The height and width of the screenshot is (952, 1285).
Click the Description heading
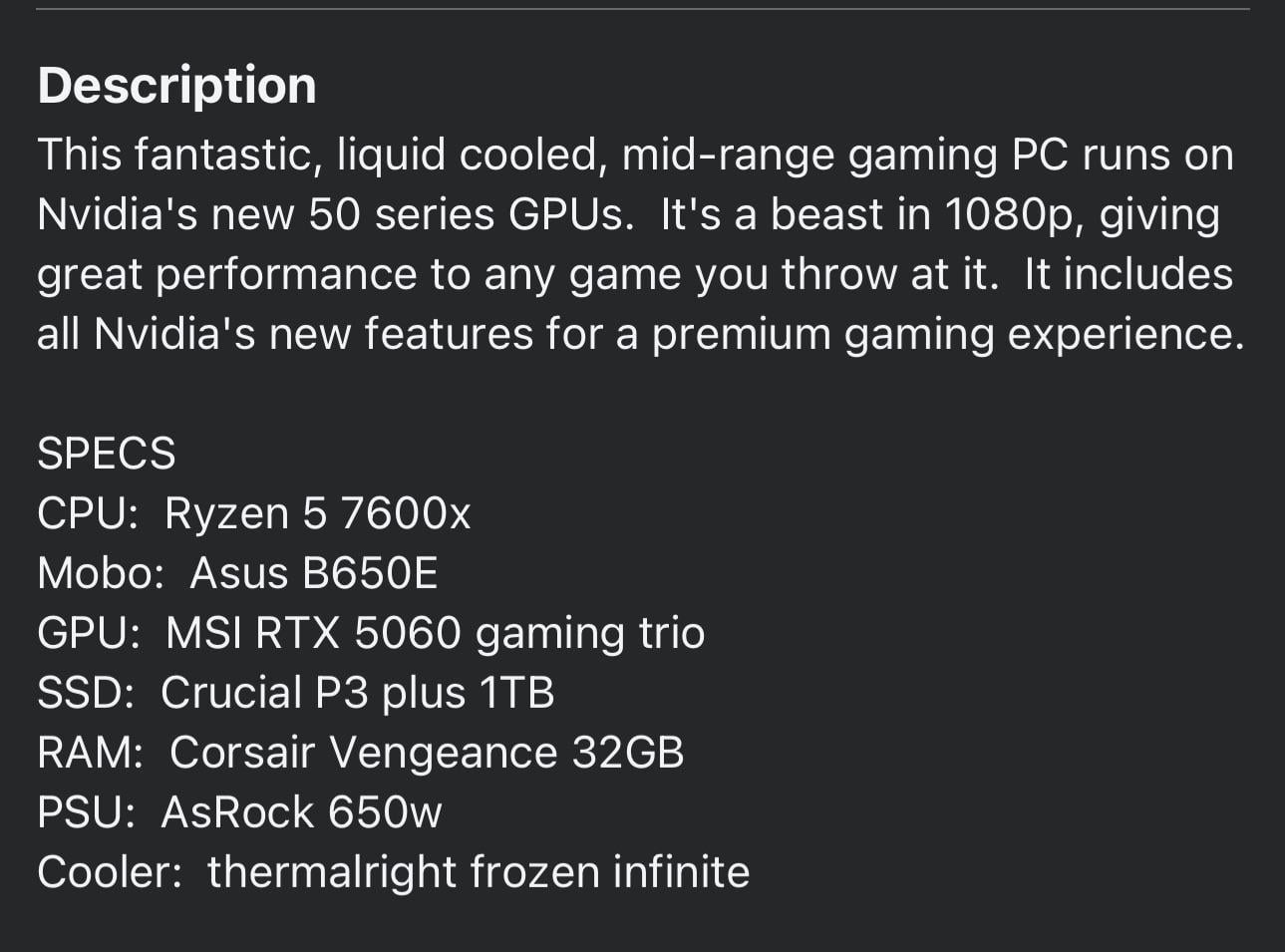click(176, 86)
